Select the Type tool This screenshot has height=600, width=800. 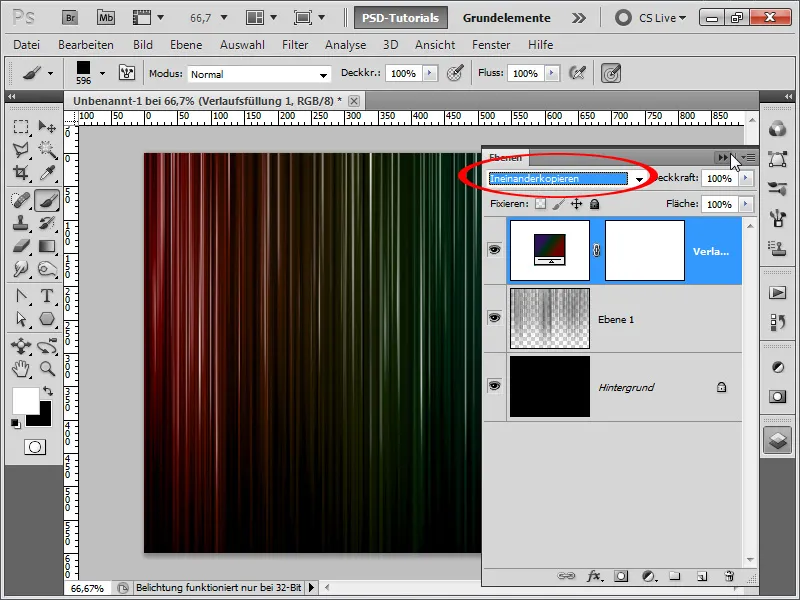pos(47,296)
